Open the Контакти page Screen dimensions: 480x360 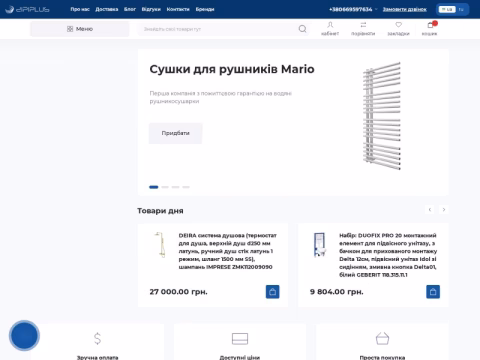178,9
